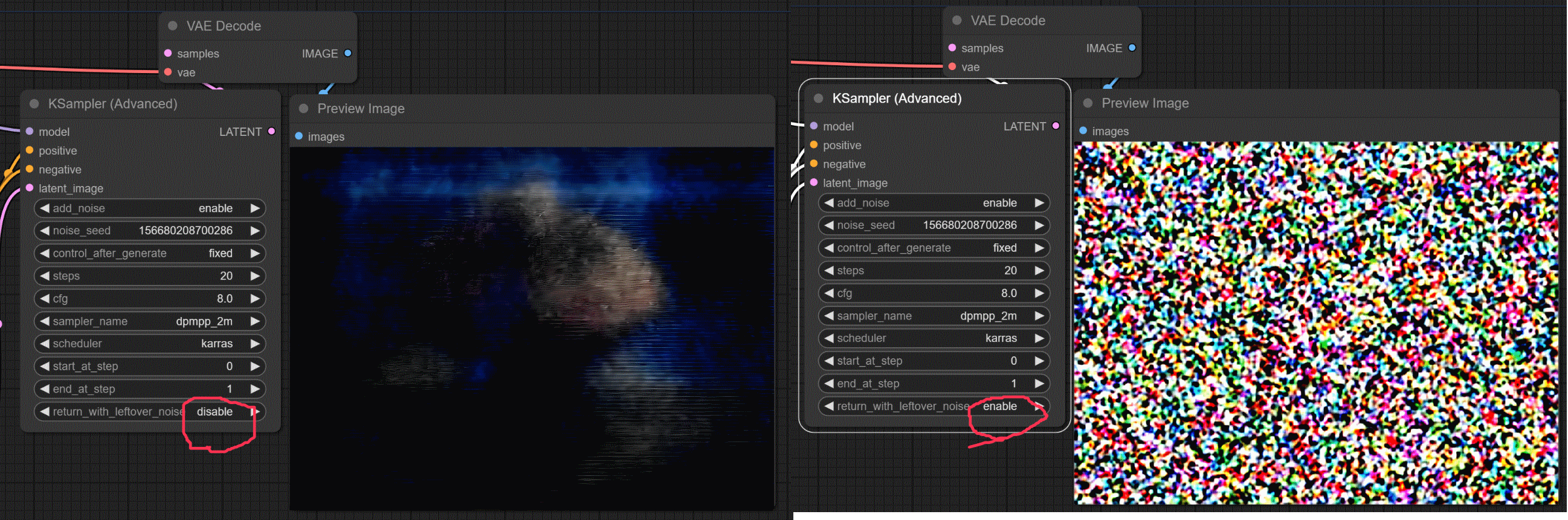The height and width of the screenshot is (520, 1568).
Task: Toggle return_with_leftover_noise currently set to enable
Action: [934, 406]
